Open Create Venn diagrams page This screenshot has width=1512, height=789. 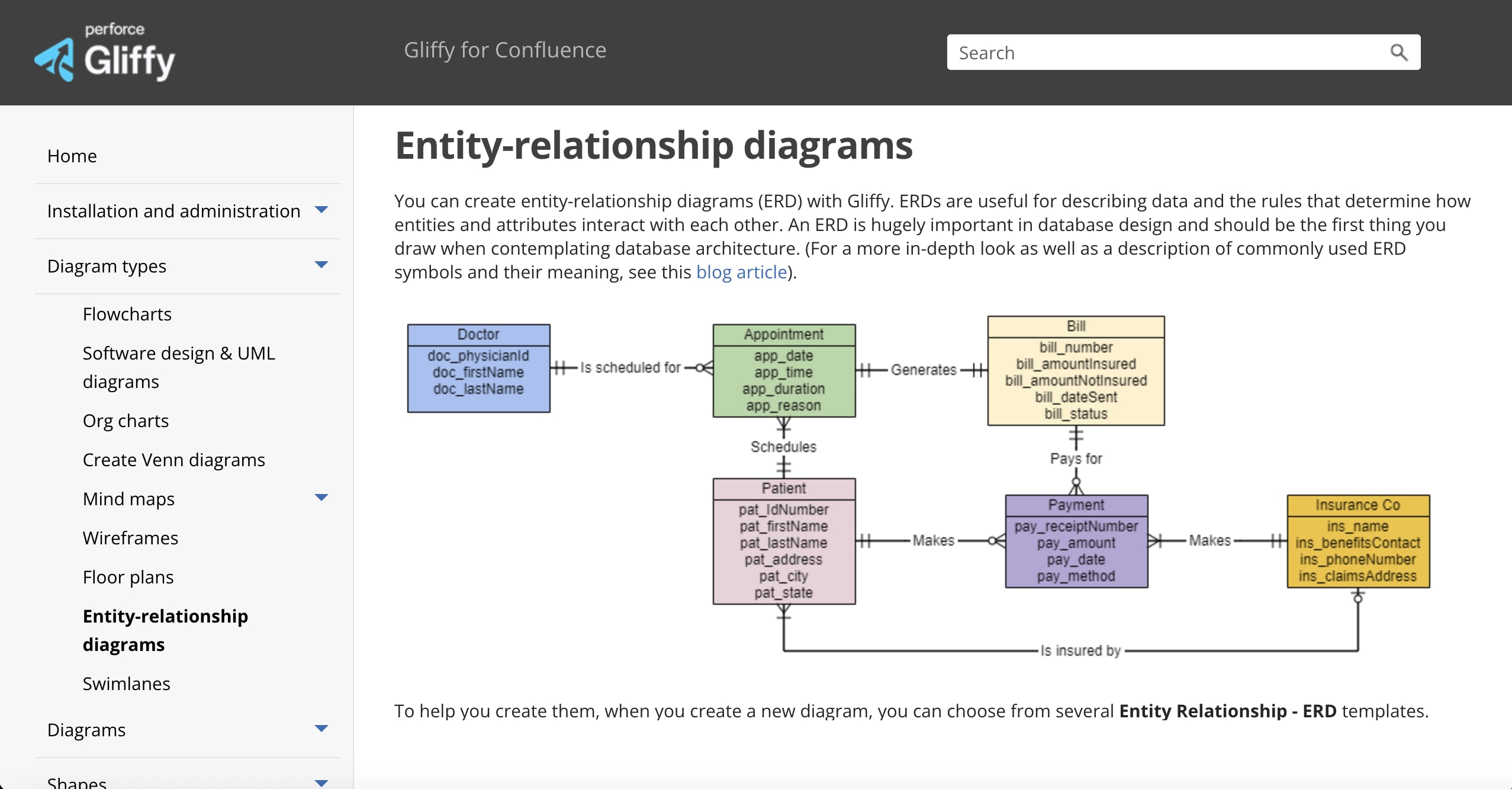pos(173,460)
